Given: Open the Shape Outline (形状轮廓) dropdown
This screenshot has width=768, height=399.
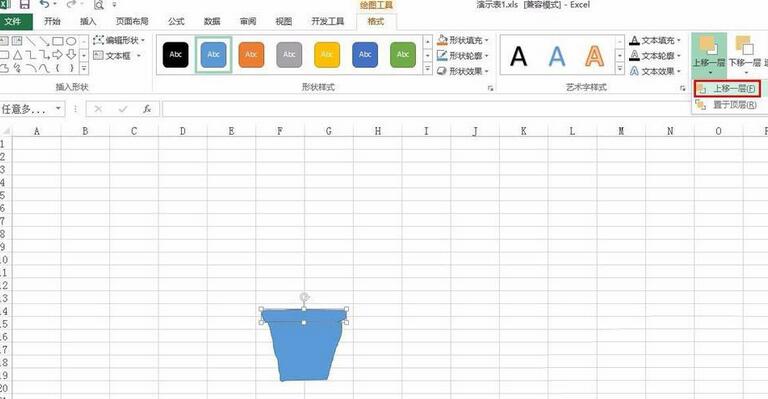Looking at the screenshot, I should (463, 56).
